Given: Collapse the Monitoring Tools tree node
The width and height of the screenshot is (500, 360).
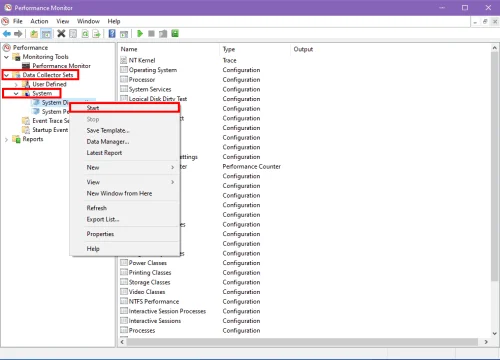Looking at the screenshot, I should [6, 57].
